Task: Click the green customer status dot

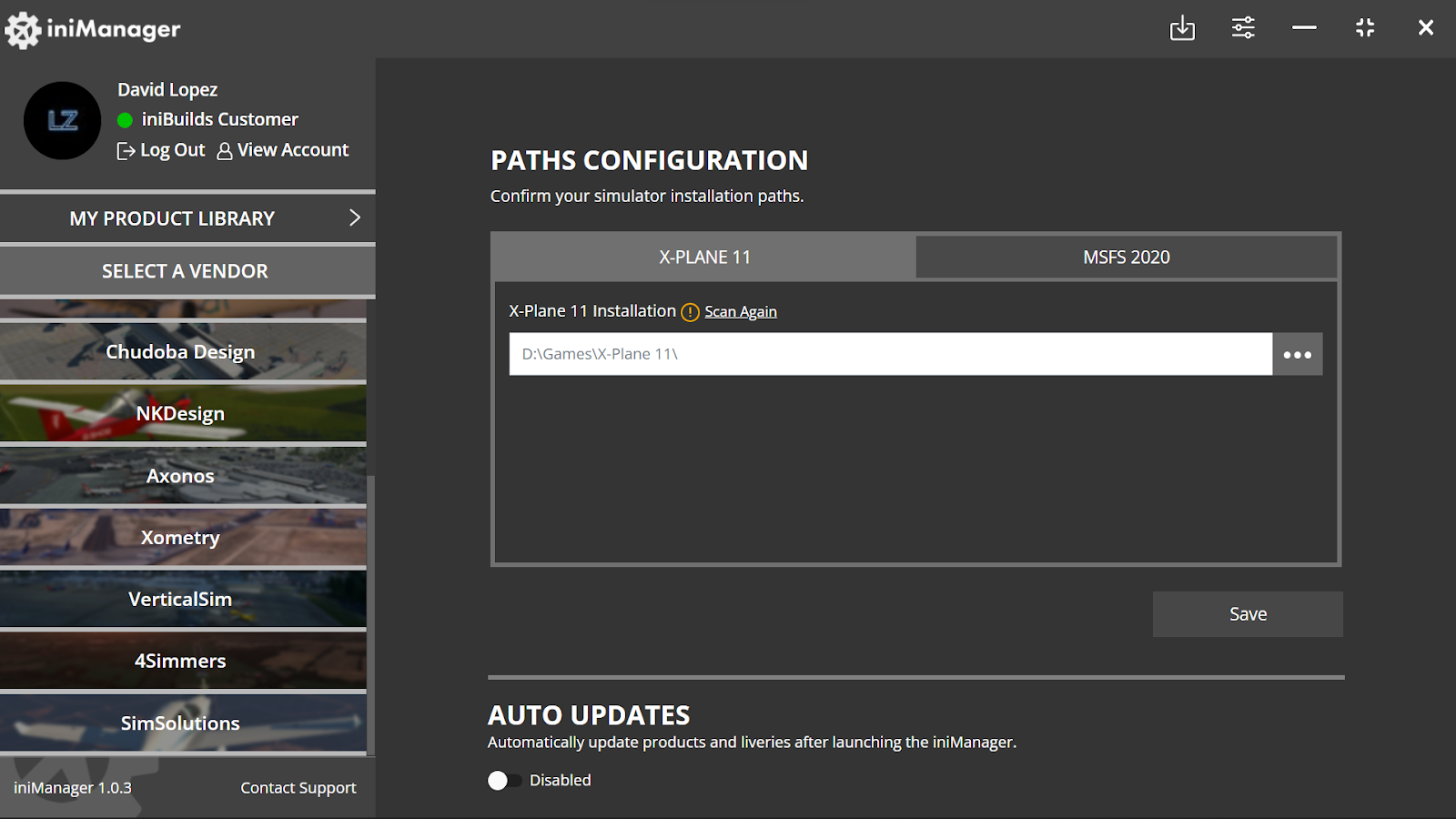Action: coord(126,120)
